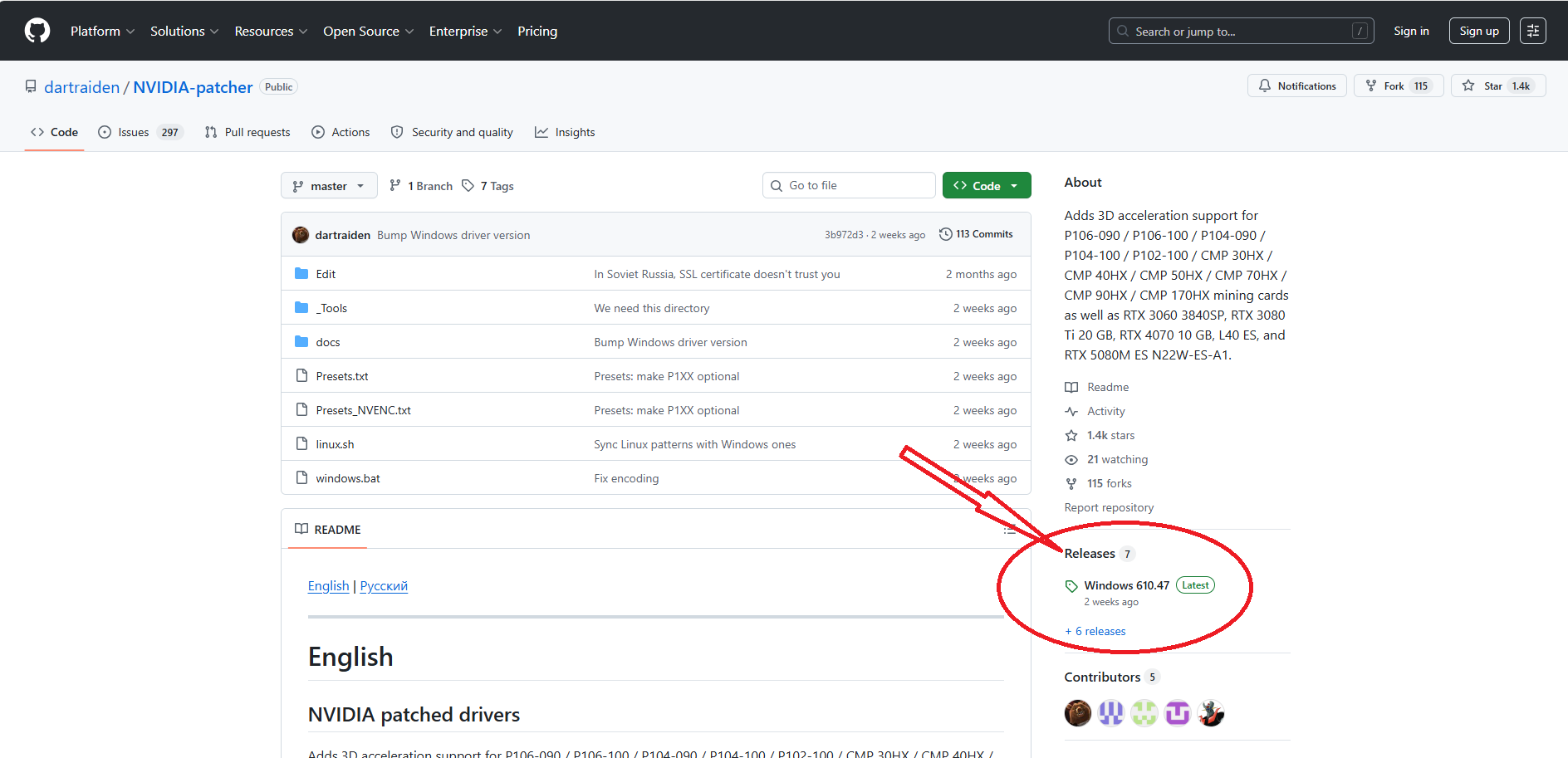The height and width of the screenshot is (758, 1568).
Task: Switch to the Issues tab
Action: click(140, 132)
